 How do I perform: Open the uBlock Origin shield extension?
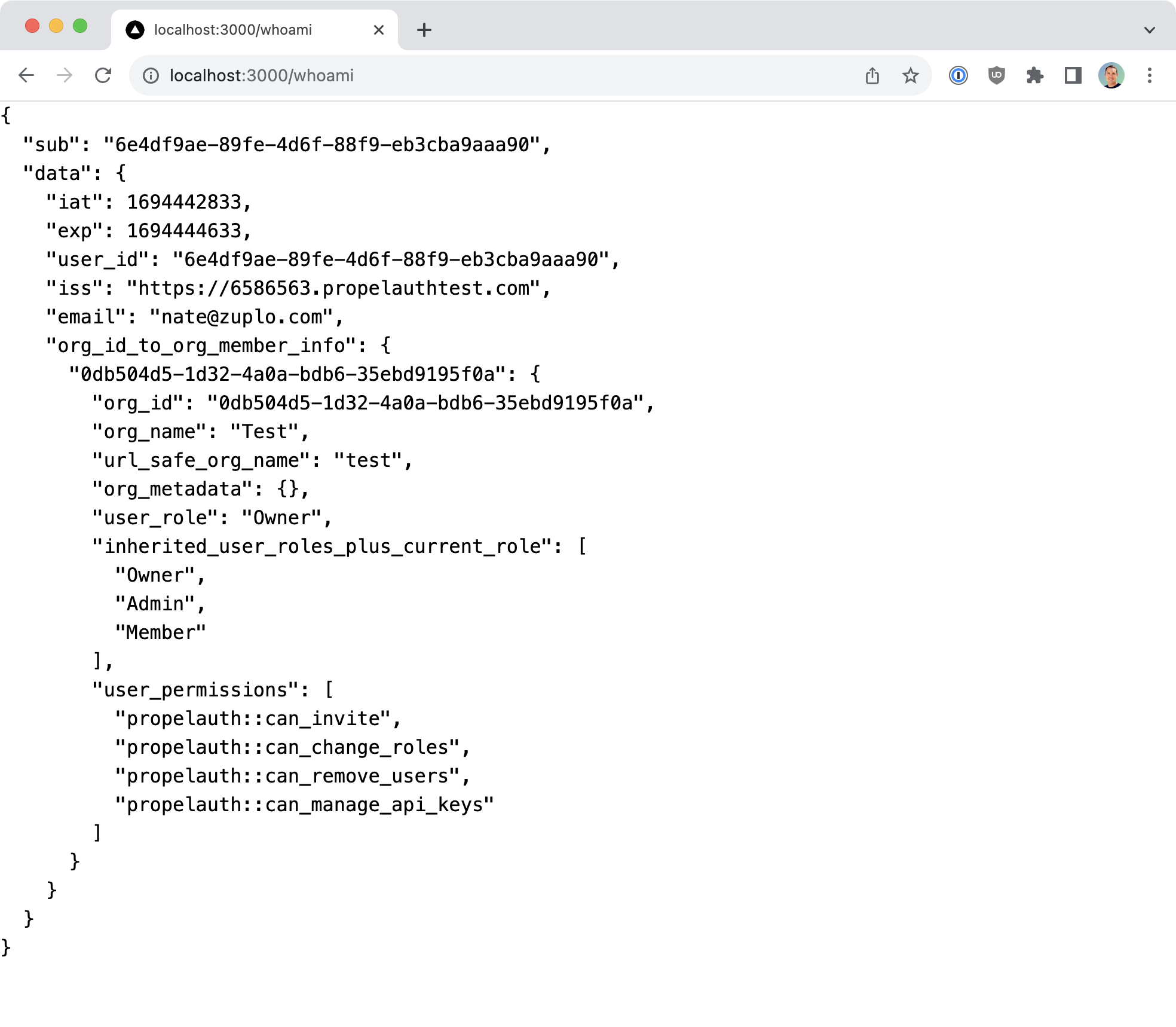pos(996,75)
